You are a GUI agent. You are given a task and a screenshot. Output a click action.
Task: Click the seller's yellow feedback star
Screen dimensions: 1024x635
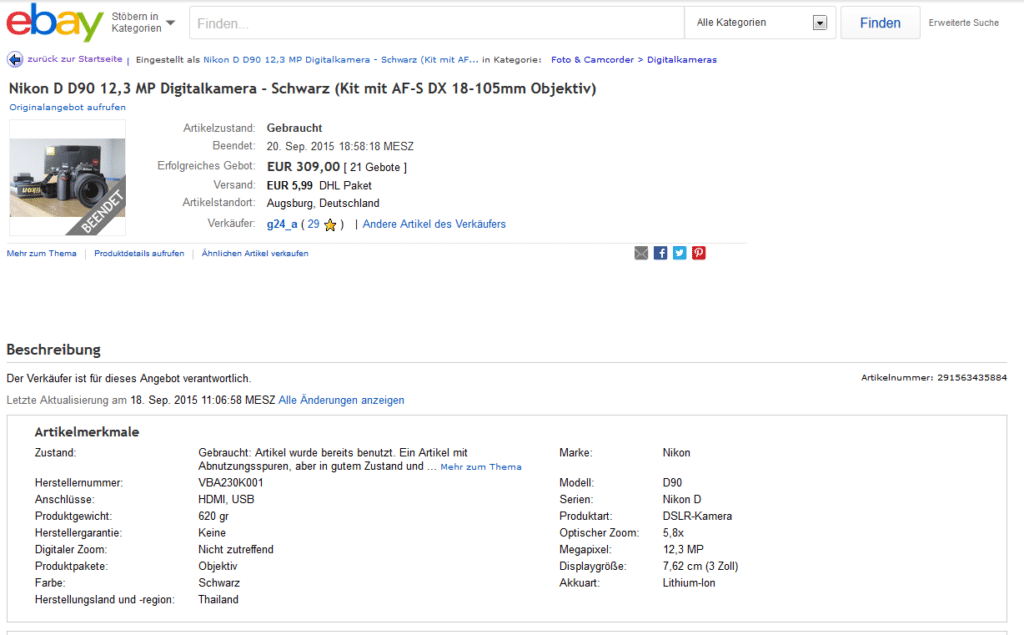(x=330, y=225)
